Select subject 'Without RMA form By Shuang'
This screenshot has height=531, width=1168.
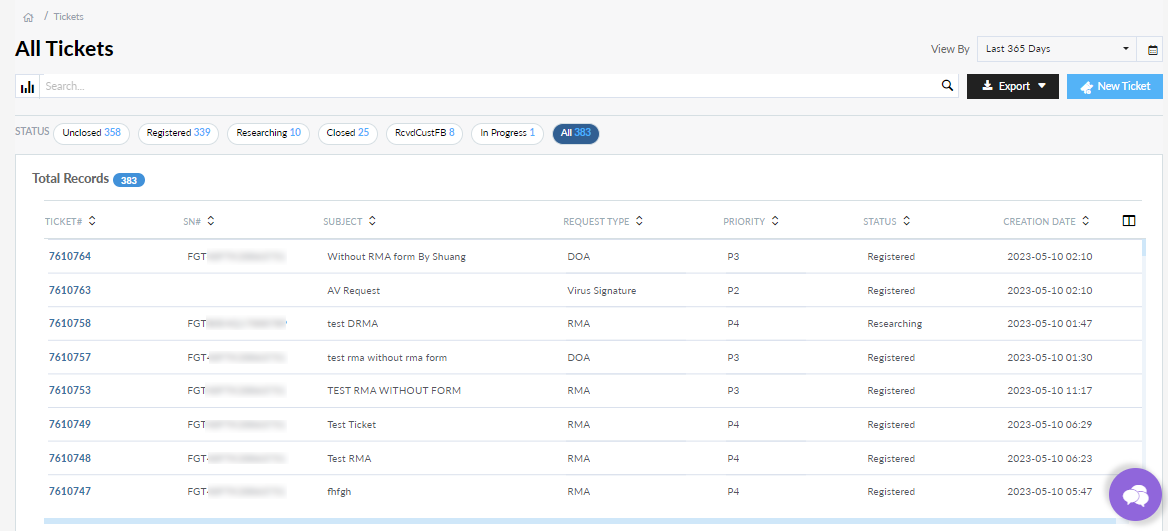396,257
